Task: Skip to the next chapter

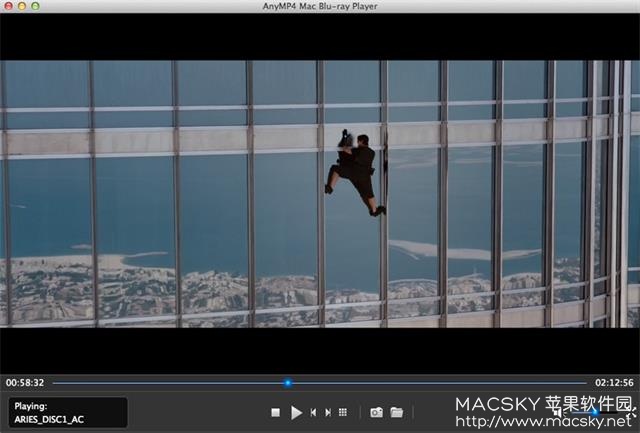Action: 328,413
